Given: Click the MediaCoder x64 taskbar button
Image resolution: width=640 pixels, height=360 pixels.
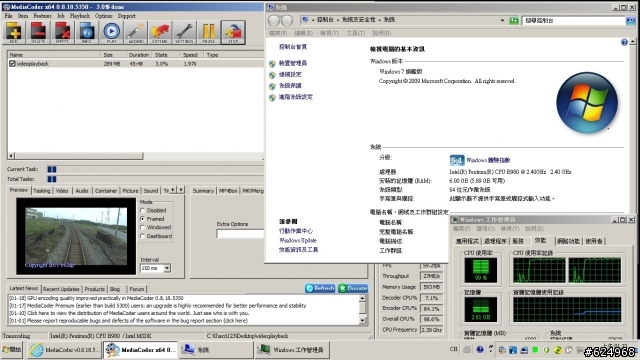Looking at the screenshot, I should (x=140, y=350).
